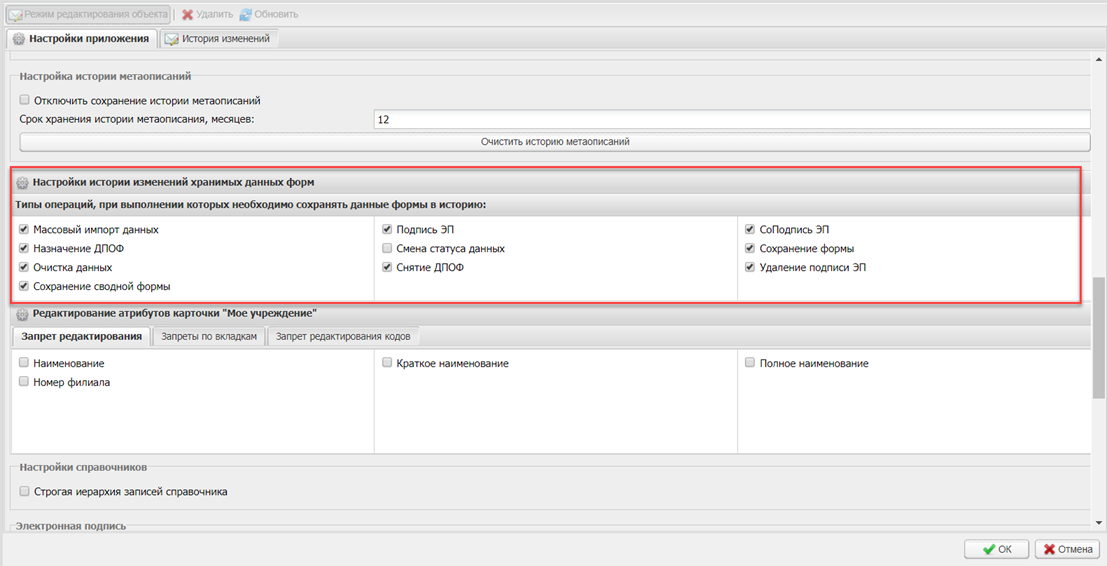Click gear icon beside Настройки истории изменений
The width and height of the screenshot is (1107, 566).
20,183
